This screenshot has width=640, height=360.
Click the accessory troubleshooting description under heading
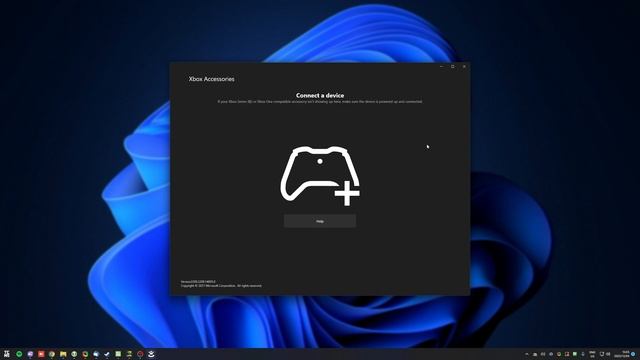pyautogui.click(x=320, y=102)
